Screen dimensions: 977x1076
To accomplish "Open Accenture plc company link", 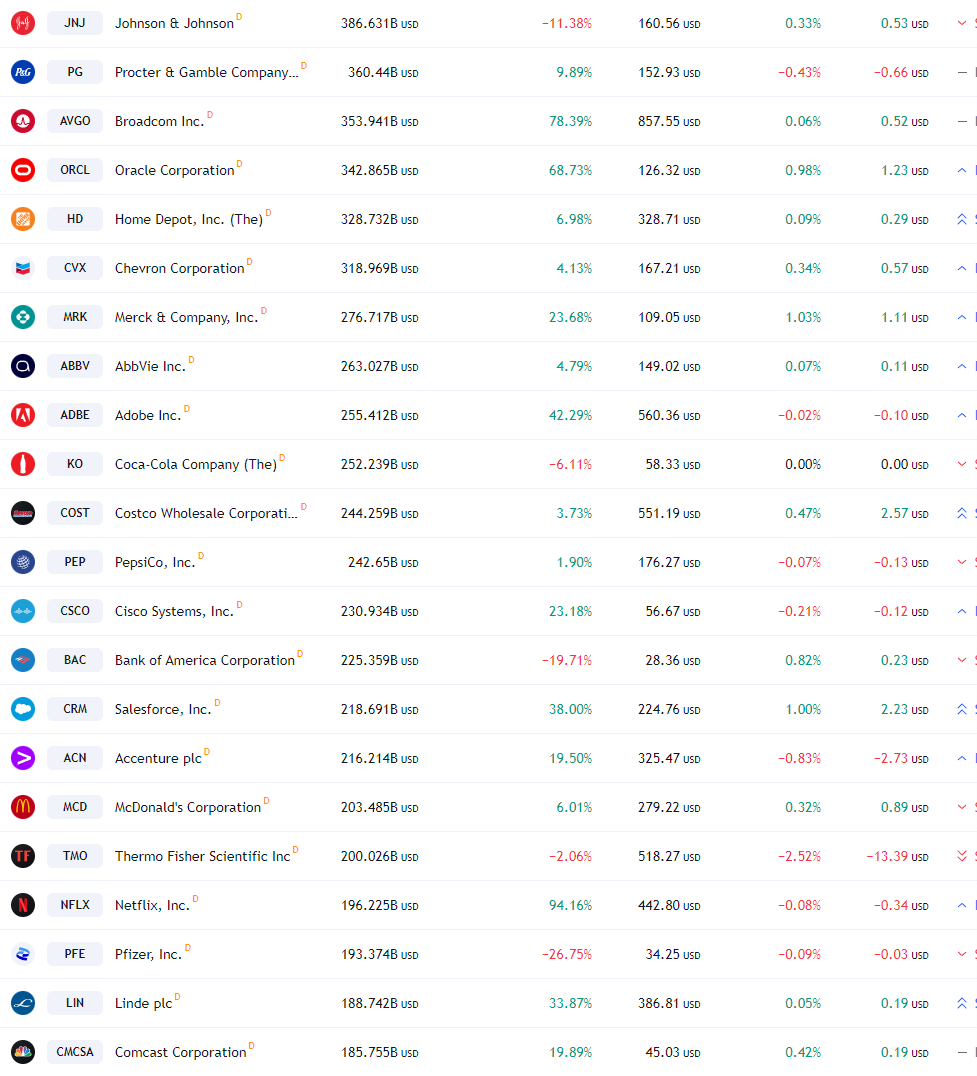I will (x=158, y=758).
